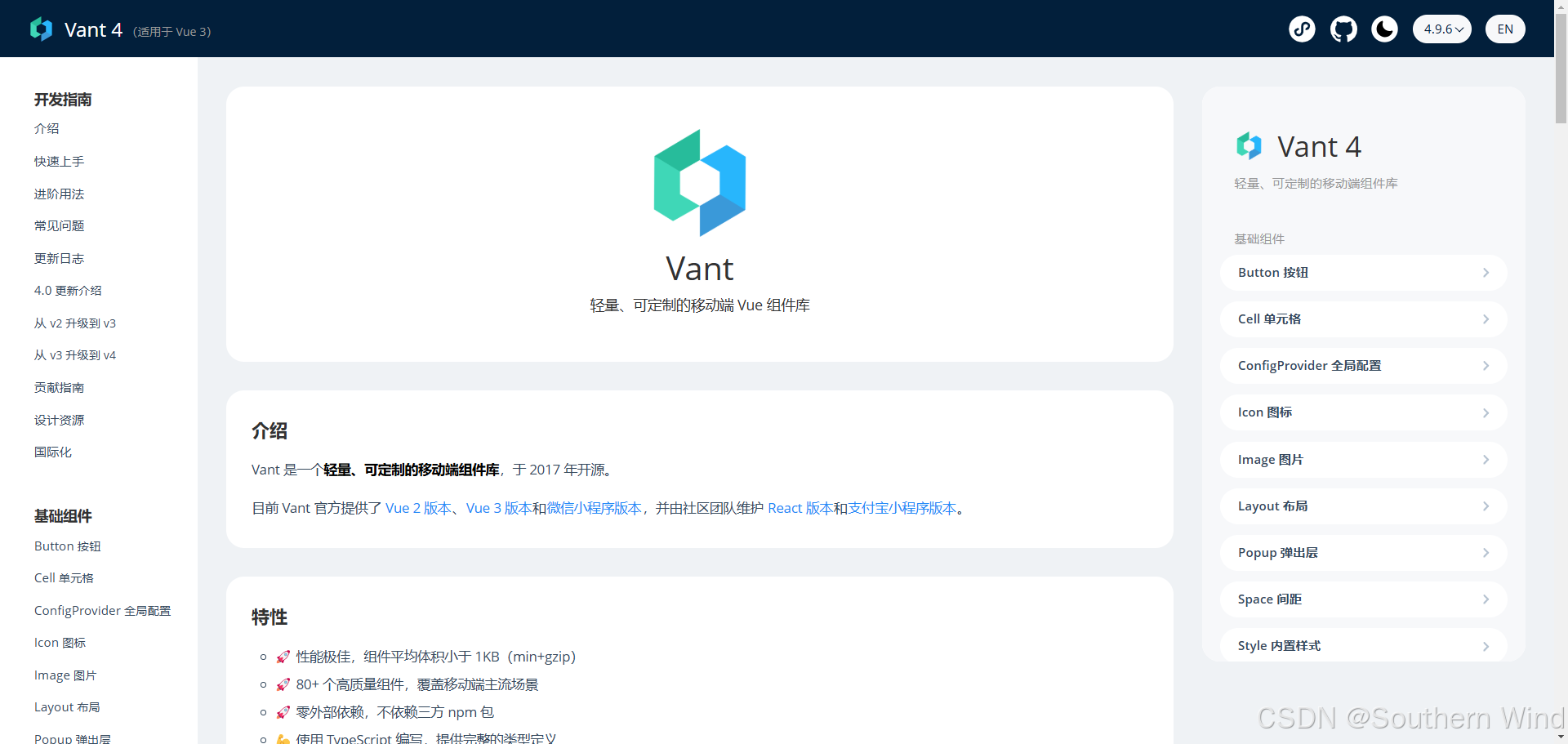Open 更新日志 in the sidebar

[59, 259]
